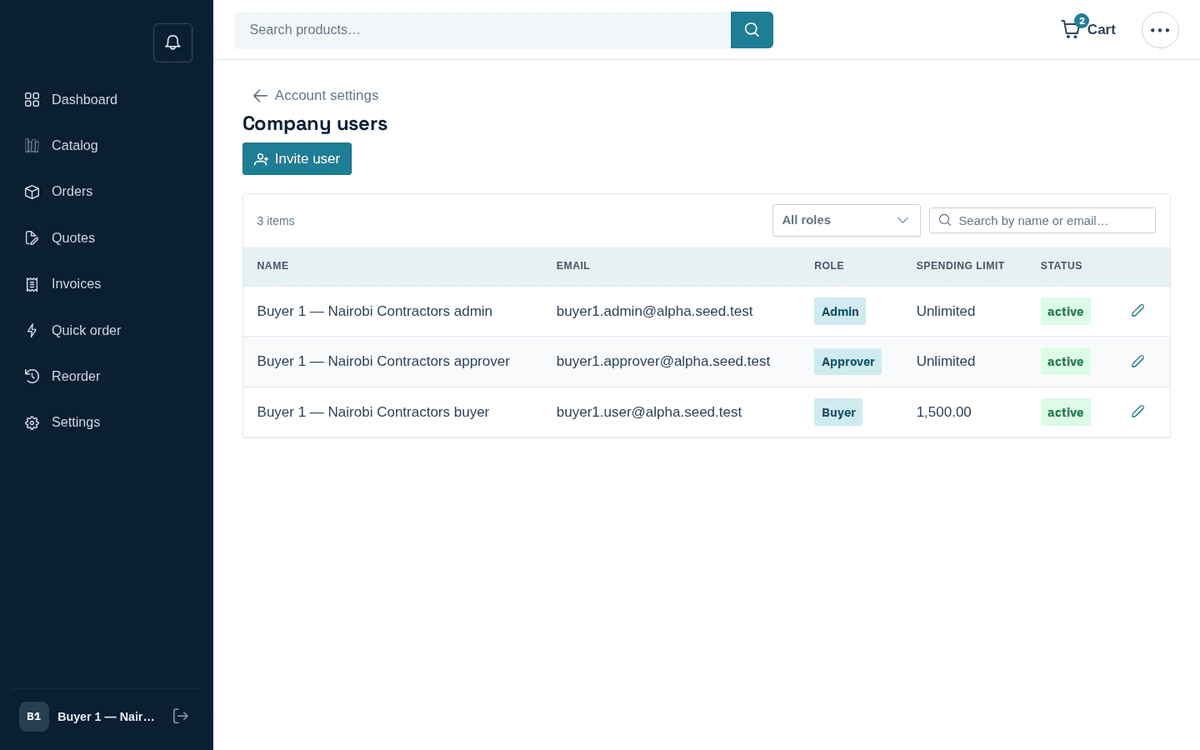Image resolution: width=1200 pixels, height=750 pixels.
Task: Click the Catalog sidebar icon
Action: 32,146
